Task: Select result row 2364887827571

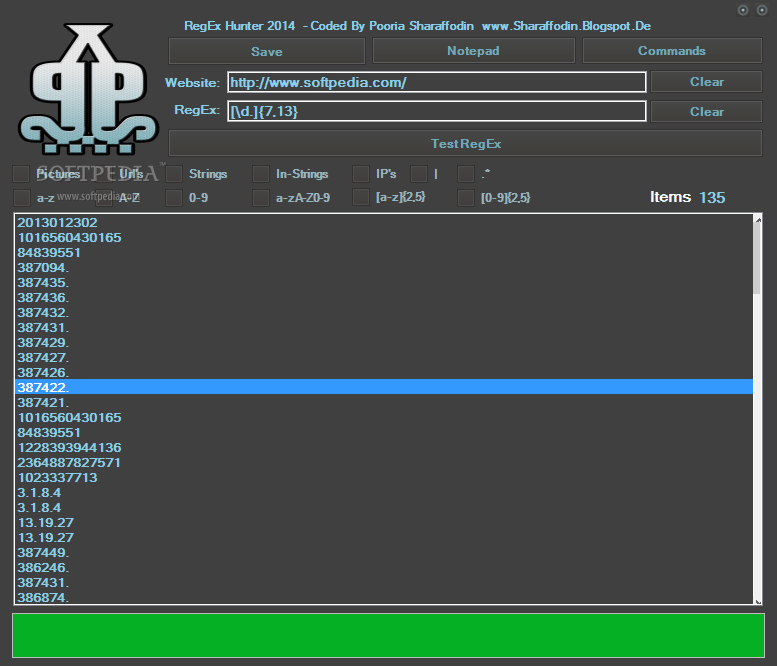Action: [385, 462]
